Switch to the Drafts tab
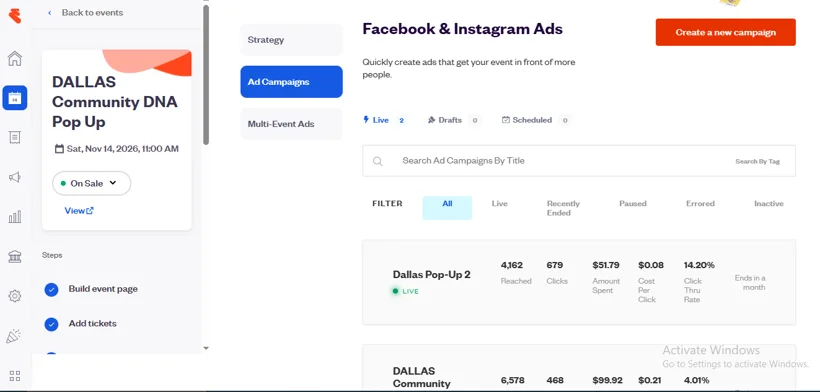 [x=453, y=120]
